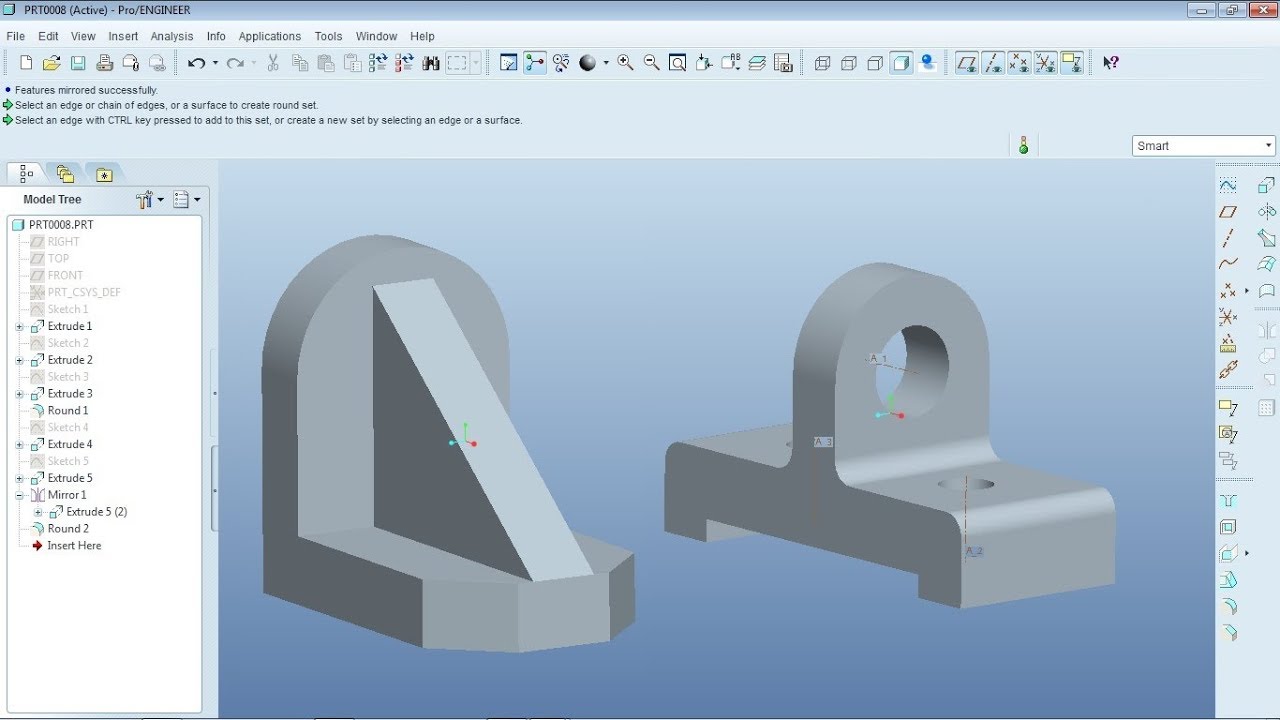Open the Layers icon in toolbar
This screenshot has width=1280, height=720.
757,63
